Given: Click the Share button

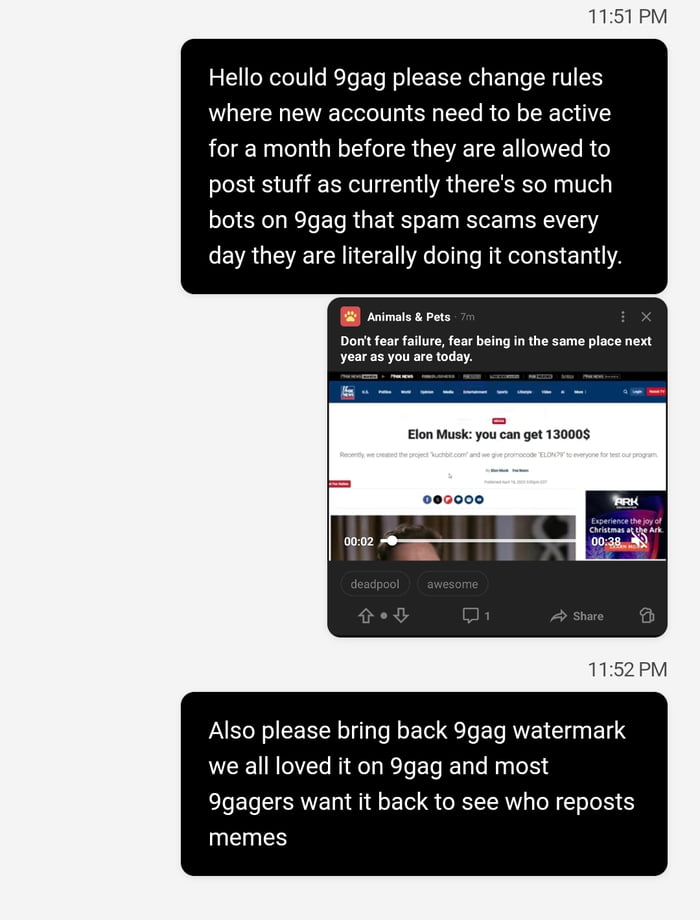Looking at the screenshot, I should pos(577,616).
